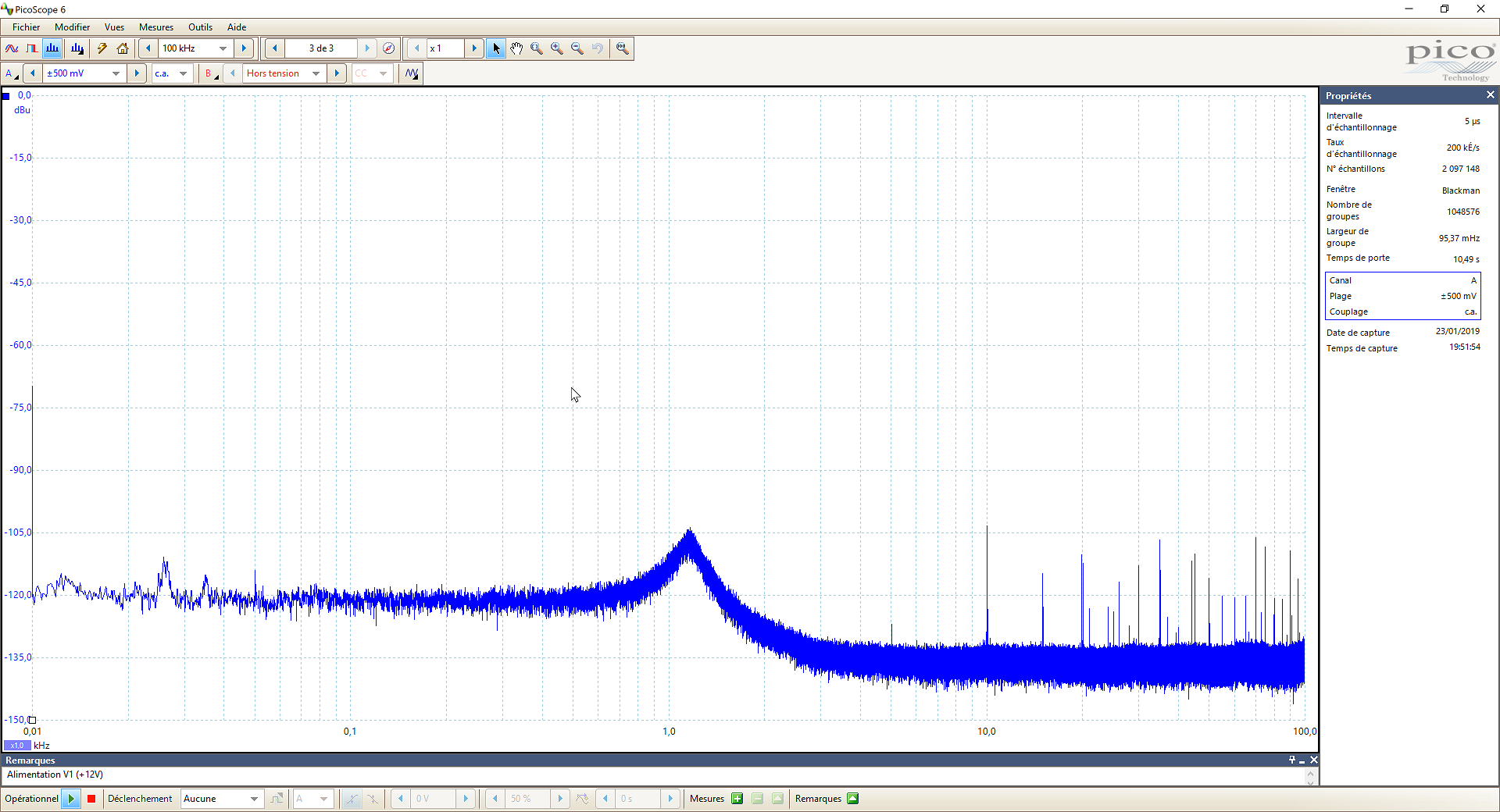This screenshot has height=812, width=1500.
Task: Click channel A blue axis marker
Action: [x=5, y=96]
